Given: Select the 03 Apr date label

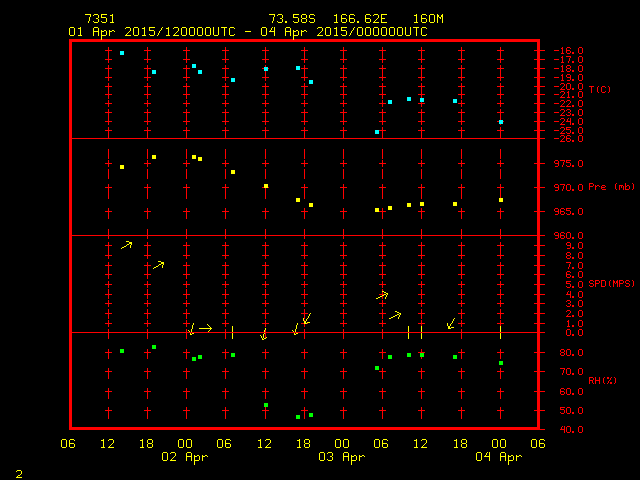Looking at the screenshot, I should [342, 457].
